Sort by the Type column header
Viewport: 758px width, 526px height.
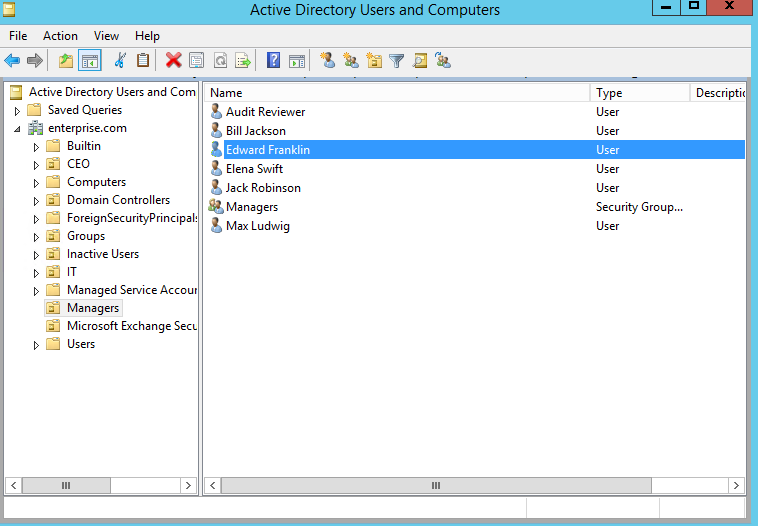tap(640, 93)
